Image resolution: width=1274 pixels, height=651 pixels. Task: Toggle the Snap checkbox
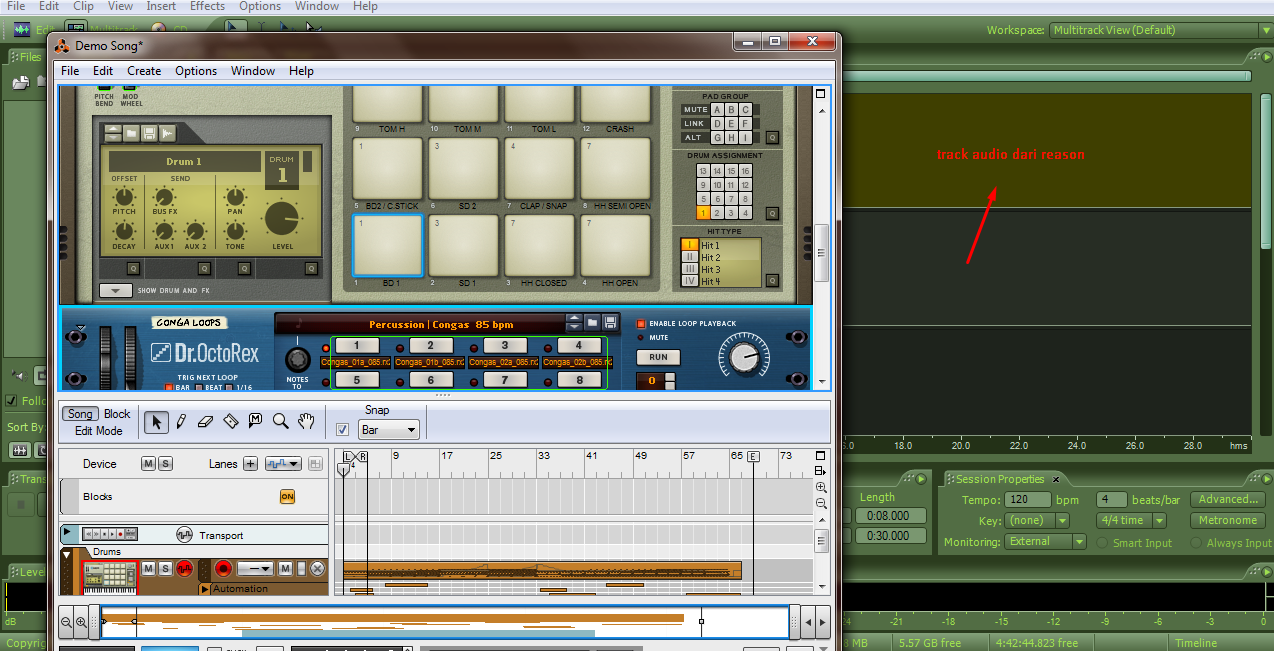(343, 429)
